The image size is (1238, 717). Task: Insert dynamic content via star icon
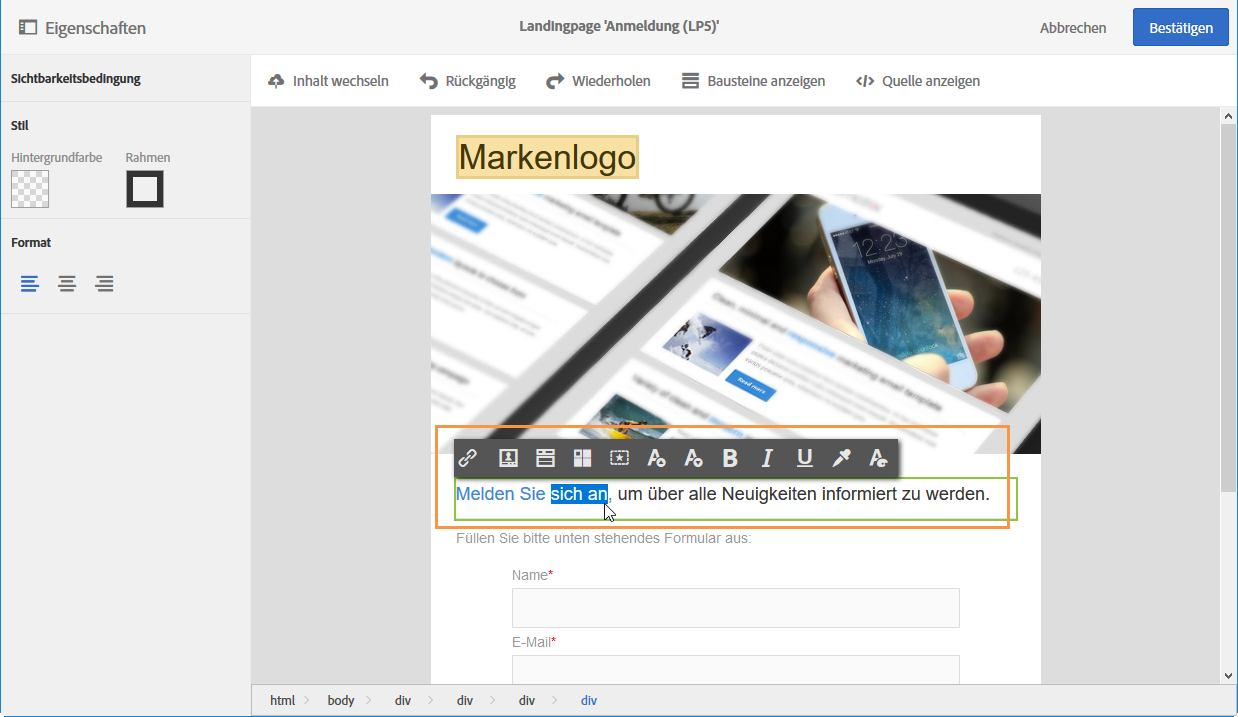point(619,458)
